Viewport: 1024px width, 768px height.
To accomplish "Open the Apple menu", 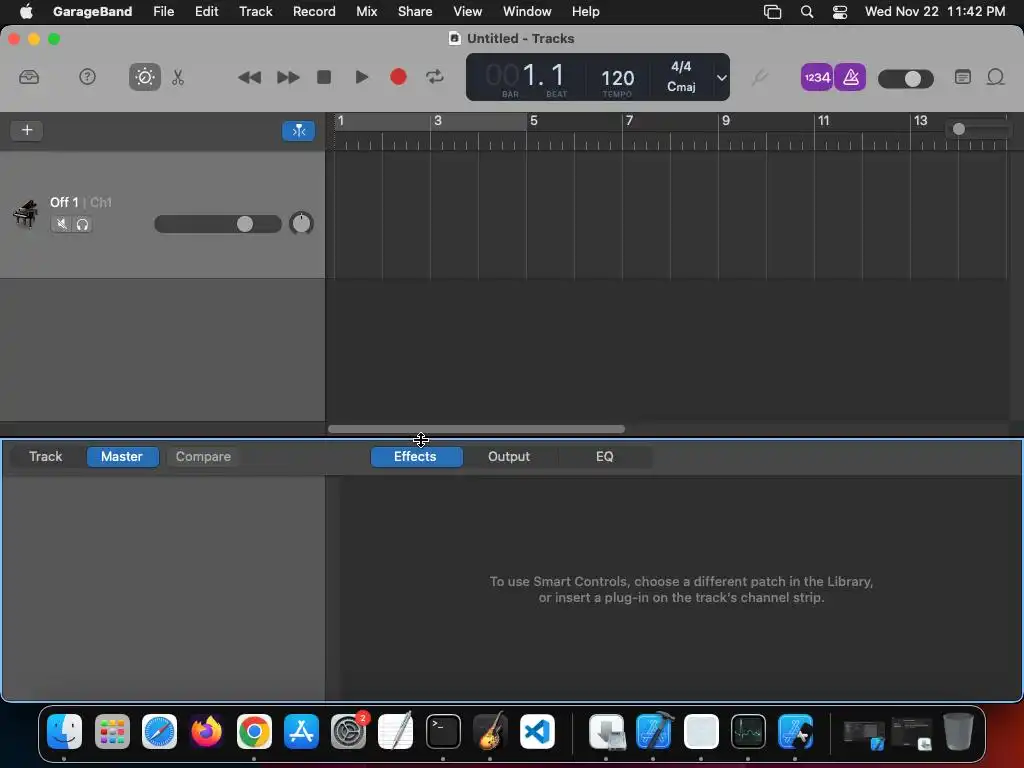I will 26,11.
